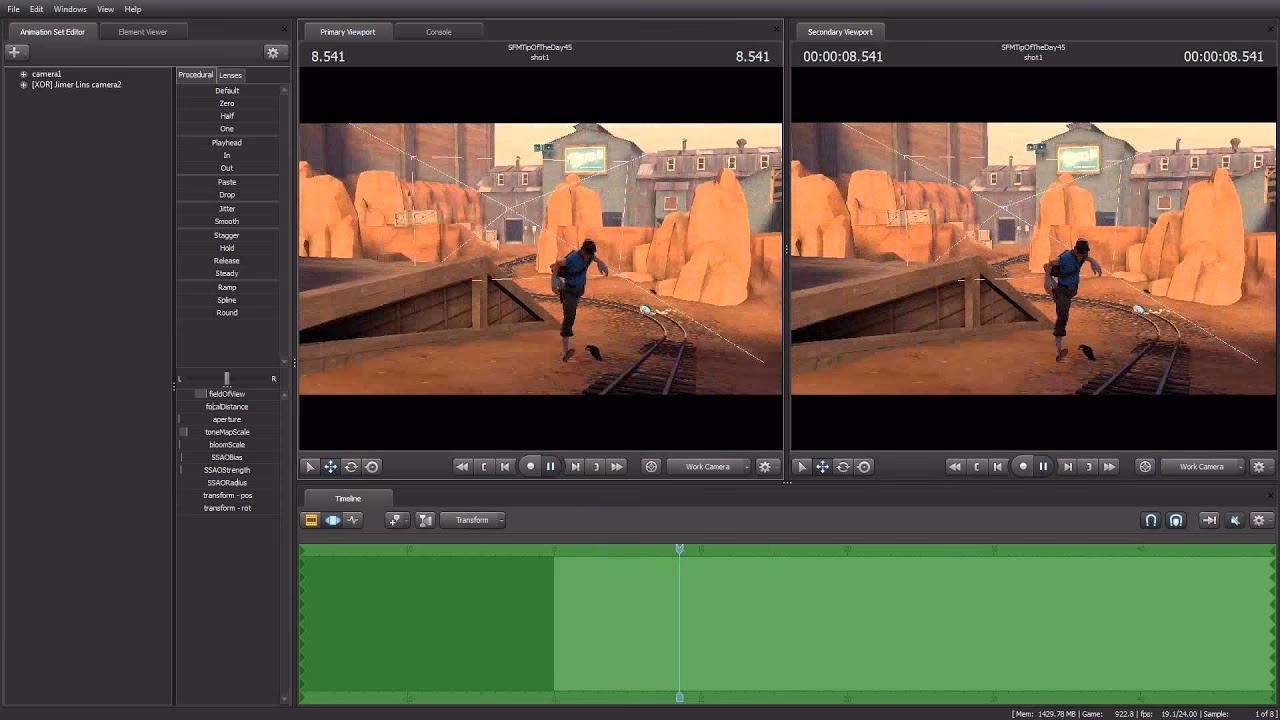The image size is (1280, 720).
Task: Open the View menu
Action: (105, 9)
